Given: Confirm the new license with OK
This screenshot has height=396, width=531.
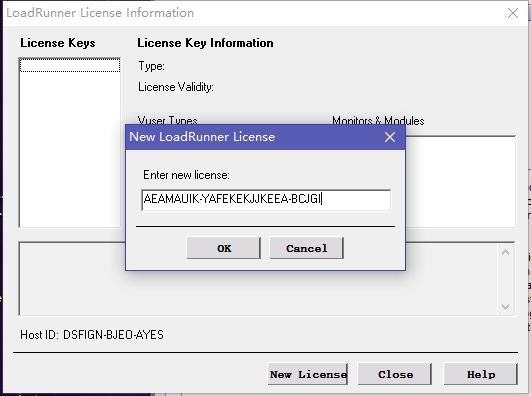Looking at the screenshot, I should 224,248.
